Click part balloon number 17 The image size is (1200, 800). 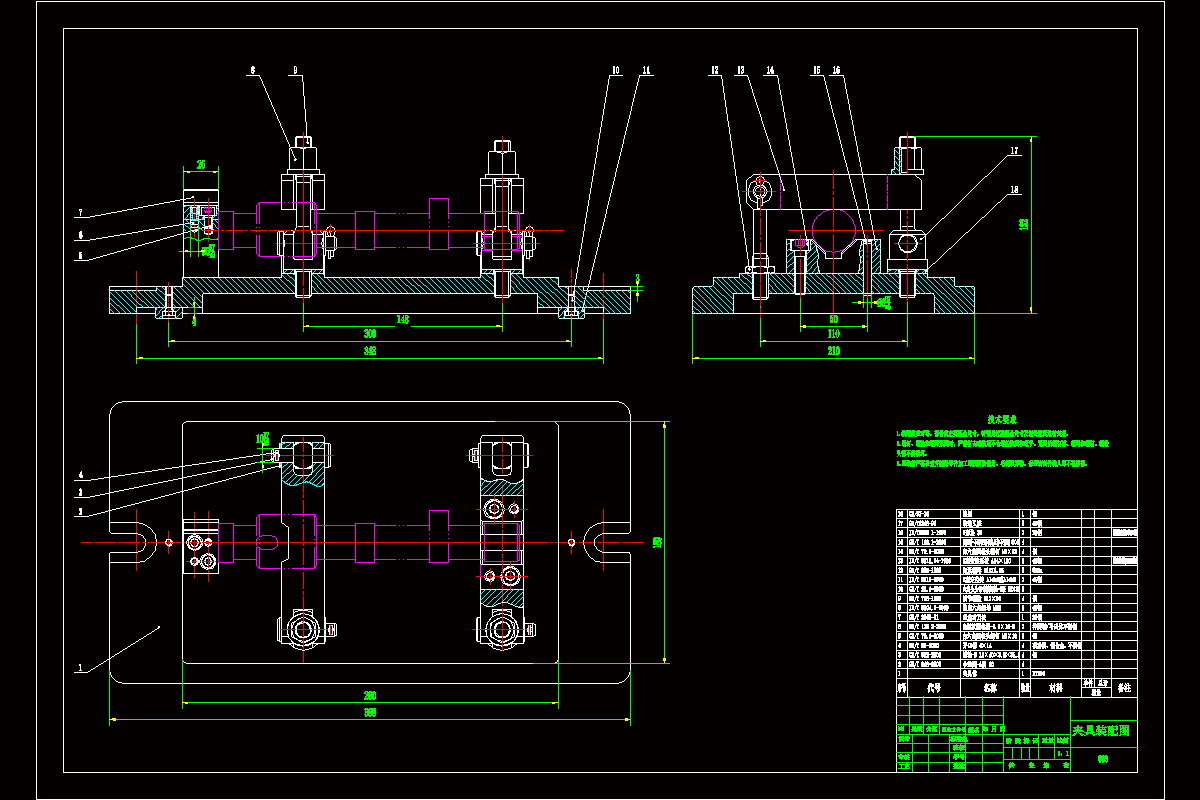[1013, 152]
